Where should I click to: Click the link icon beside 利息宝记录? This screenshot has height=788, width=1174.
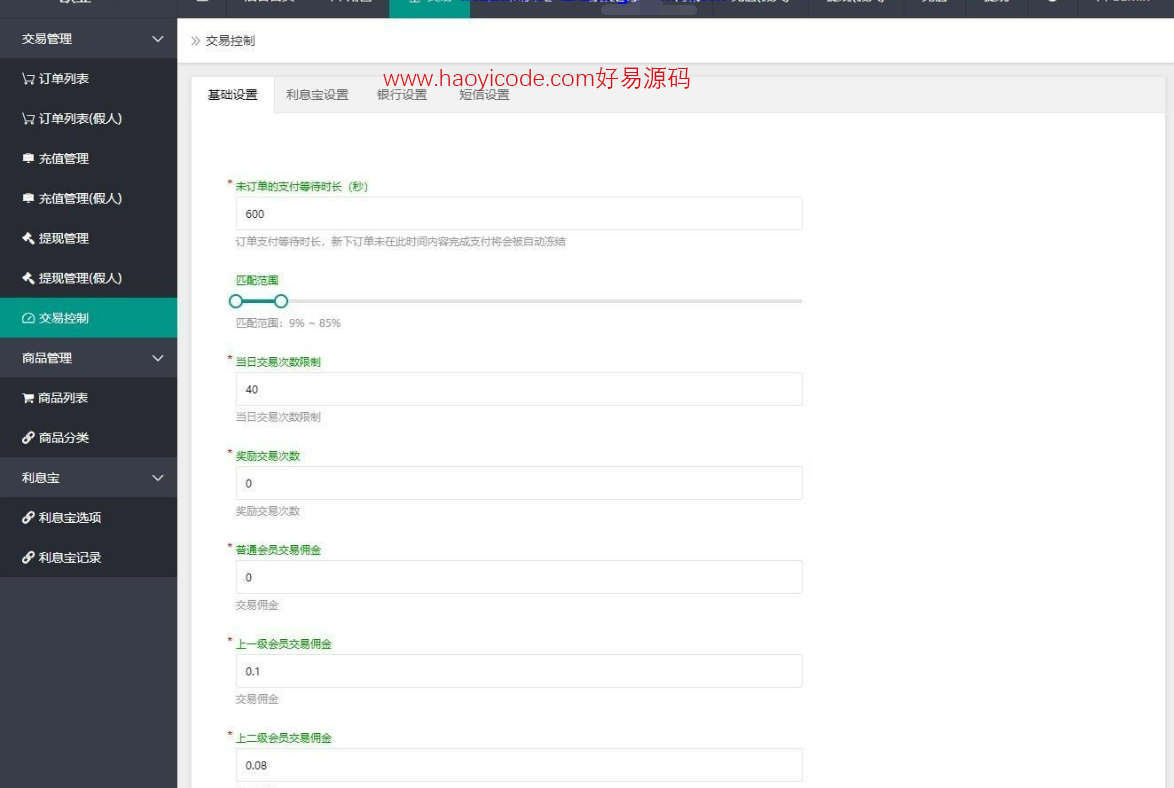point(28,558)
